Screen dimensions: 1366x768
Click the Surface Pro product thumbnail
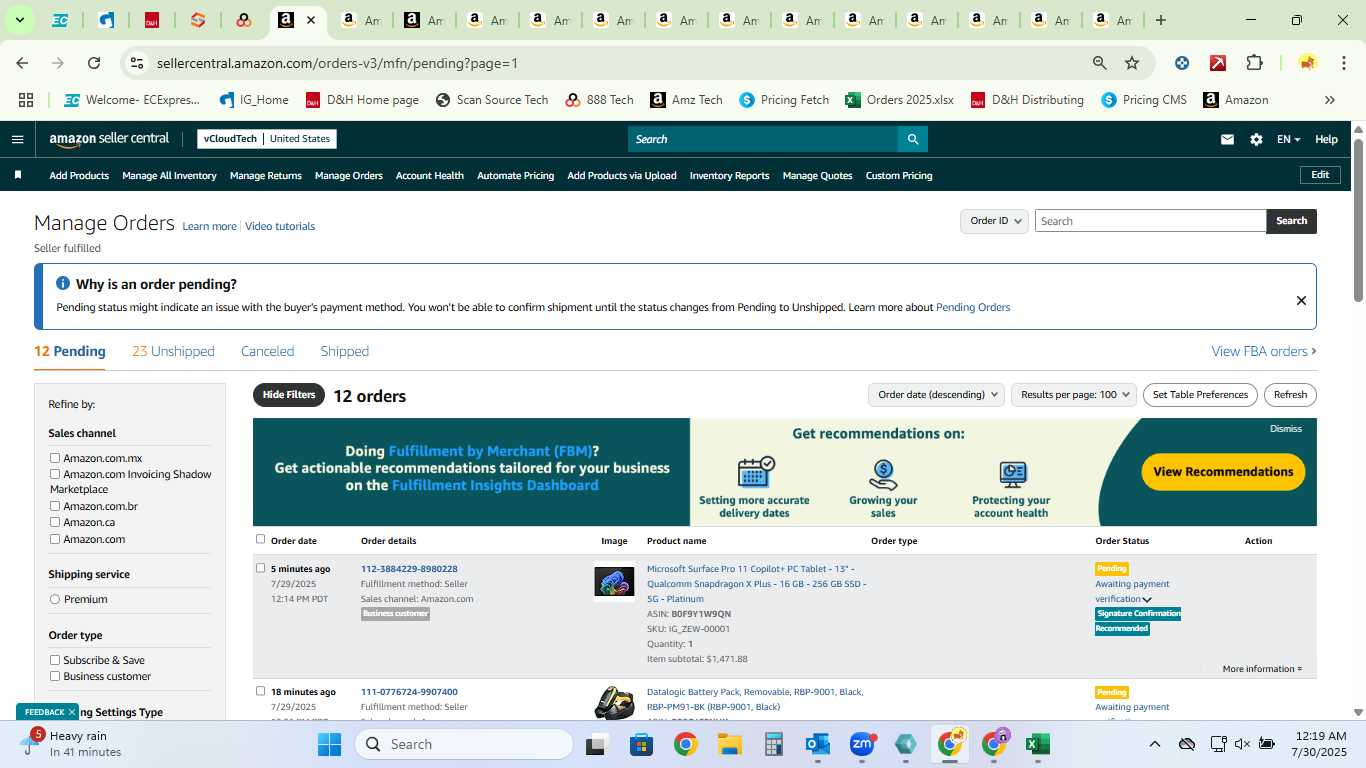pos(614,582)
